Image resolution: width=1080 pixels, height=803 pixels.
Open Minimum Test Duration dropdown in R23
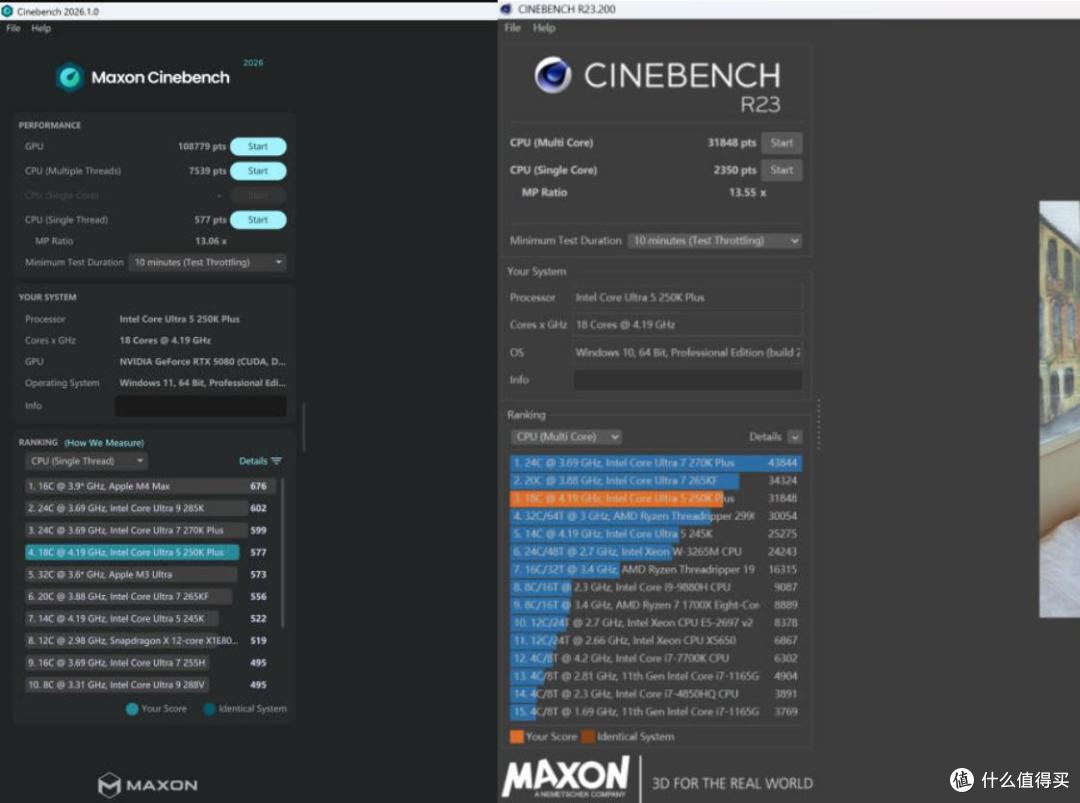(715, 240)
